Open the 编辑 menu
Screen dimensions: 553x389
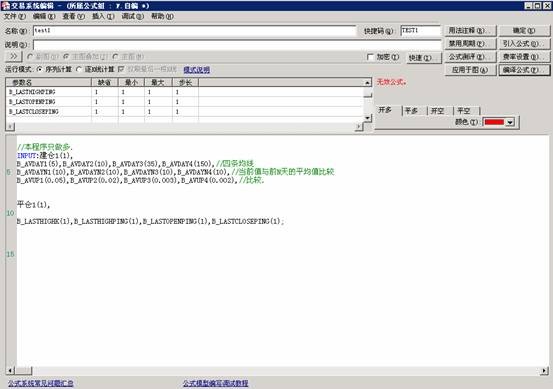pyautogui.click(x=44, y=16)
